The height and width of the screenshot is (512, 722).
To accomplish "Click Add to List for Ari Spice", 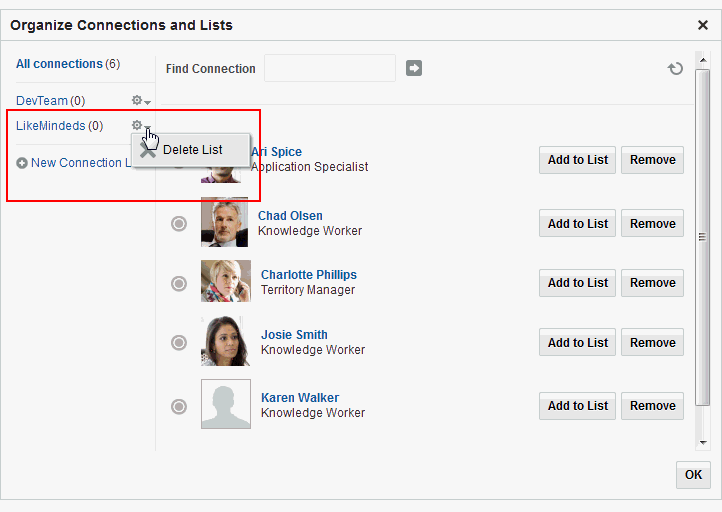I will pyautogui.click(x=577, y=160).
